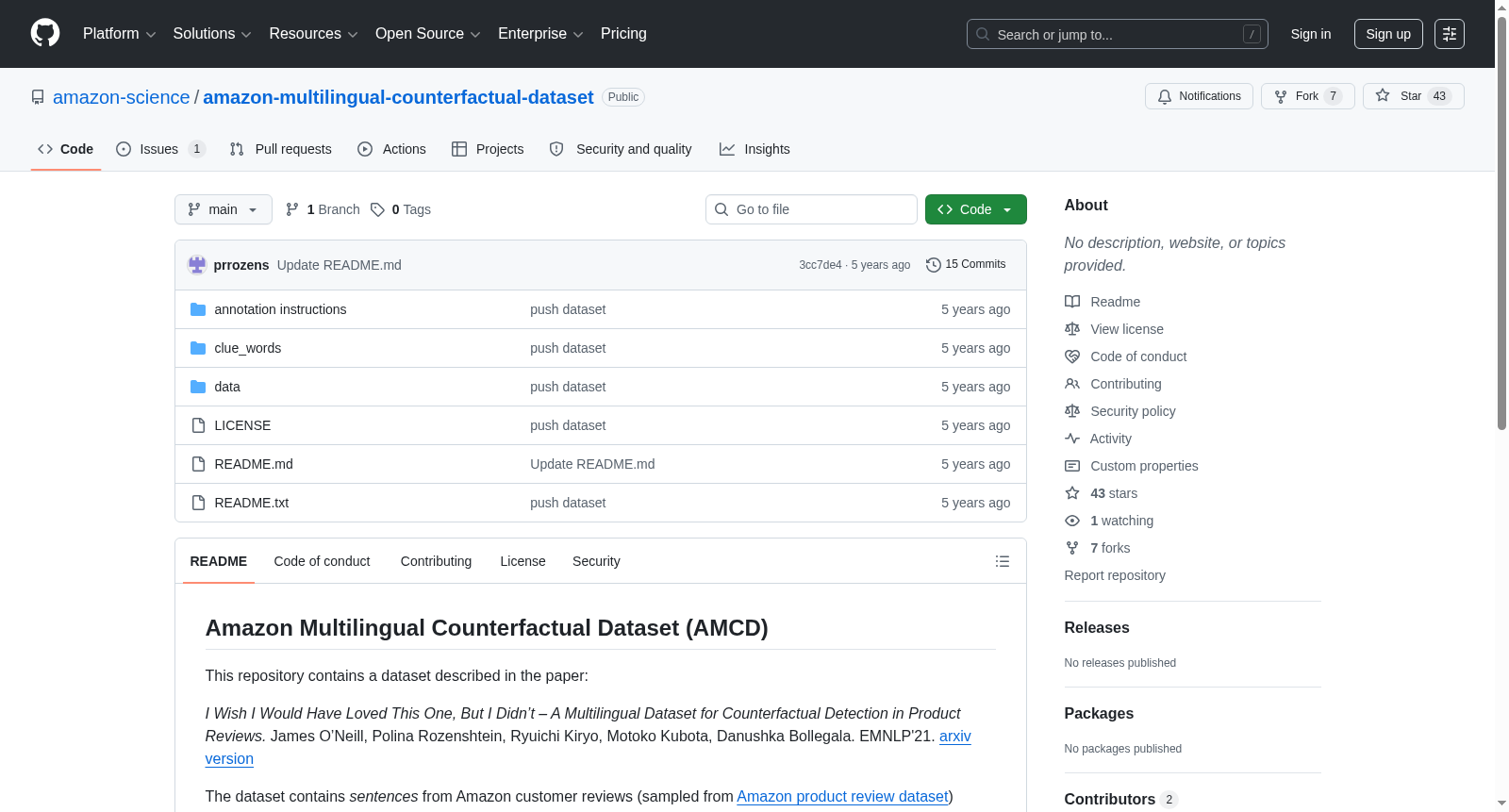Expand the Platform menu

point(119,34)
